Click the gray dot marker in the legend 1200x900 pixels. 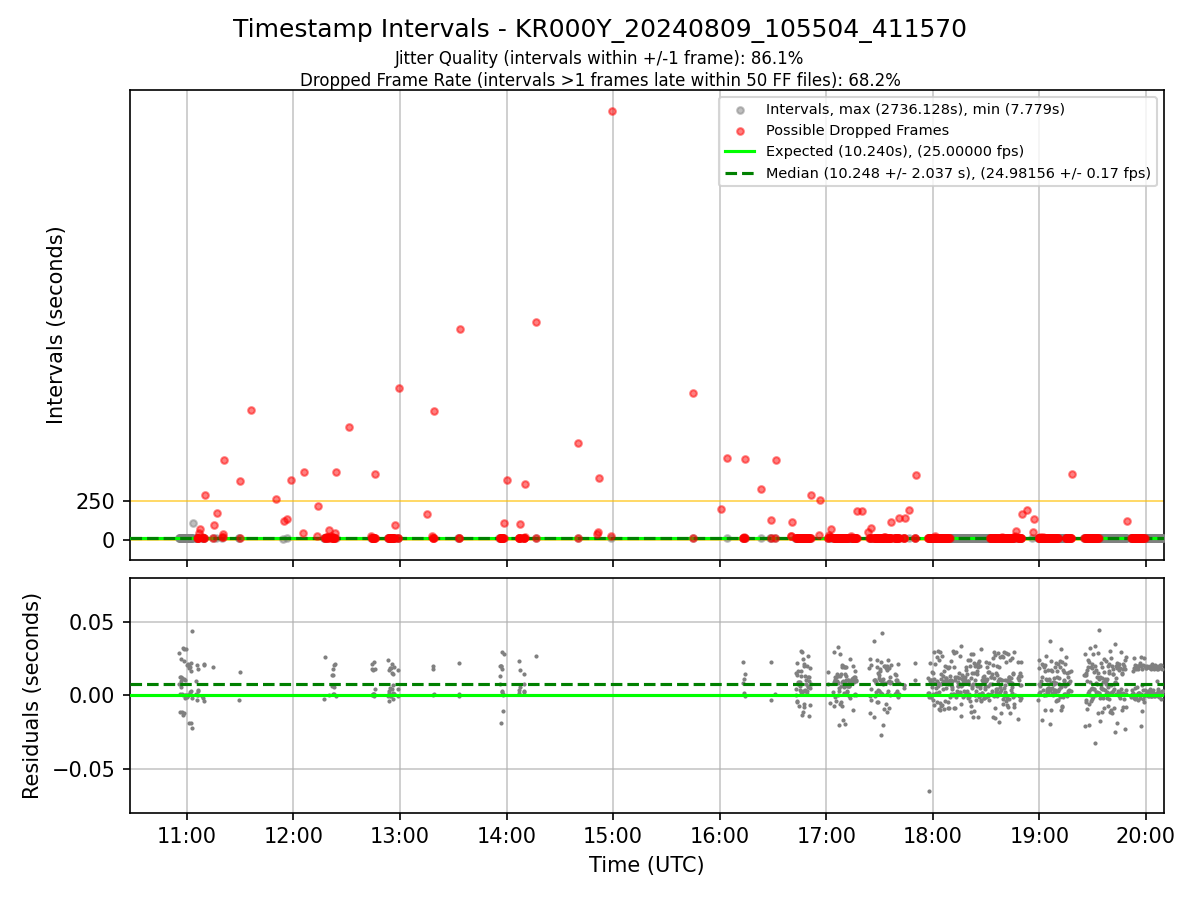[740, 109]
